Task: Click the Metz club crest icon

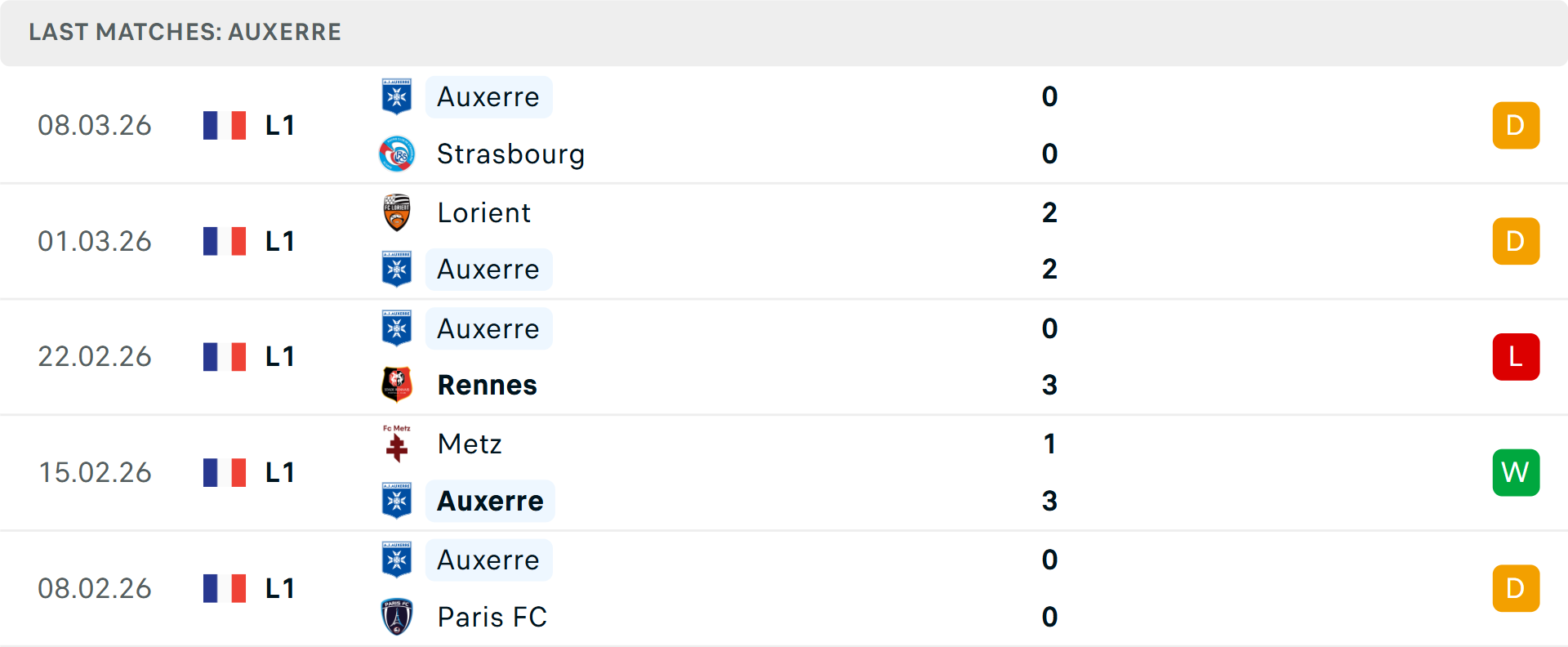Action: click(397, 444)
